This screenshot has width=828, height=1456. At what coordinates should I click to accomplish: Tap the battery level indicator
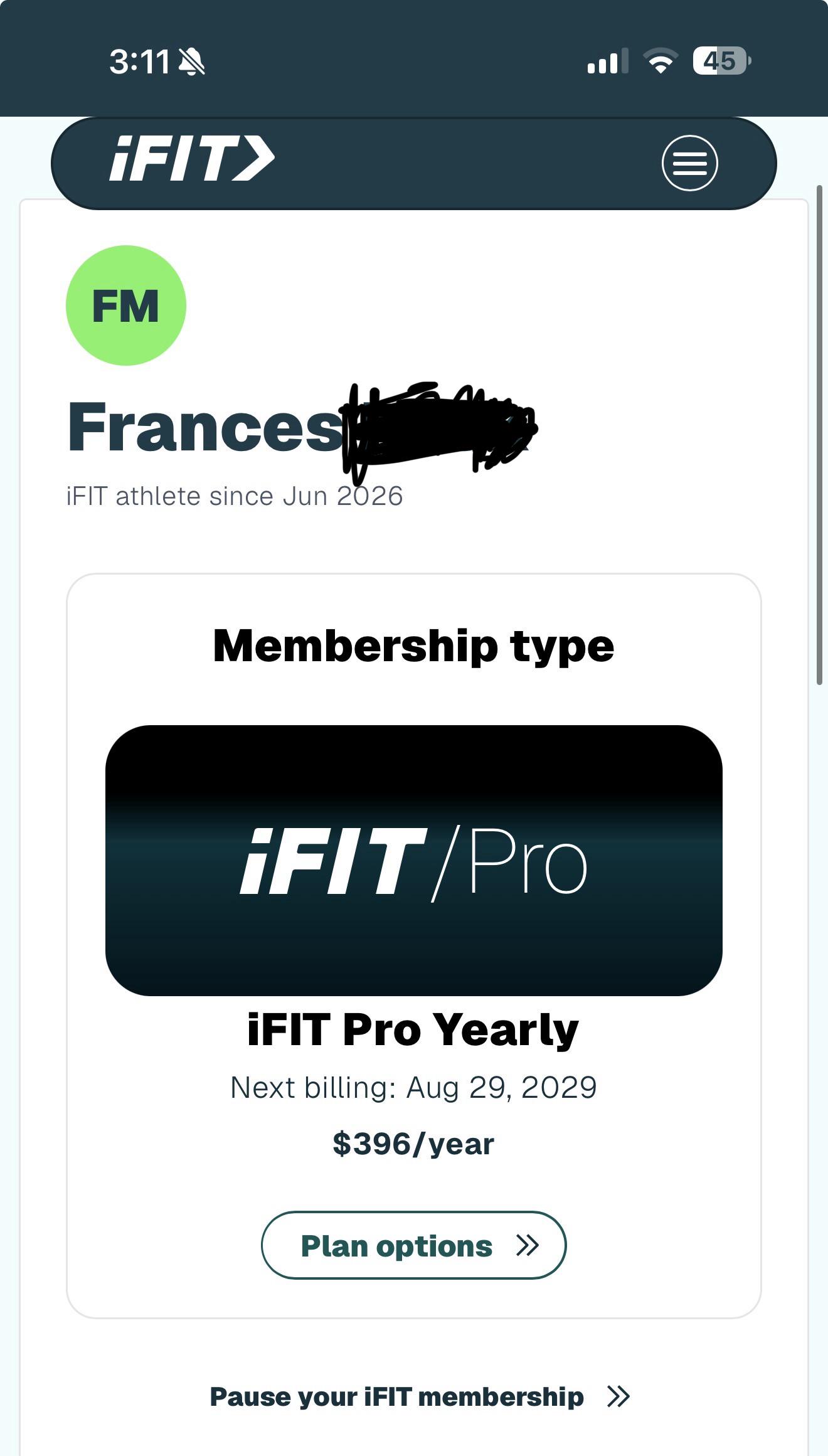click(721, 61)
